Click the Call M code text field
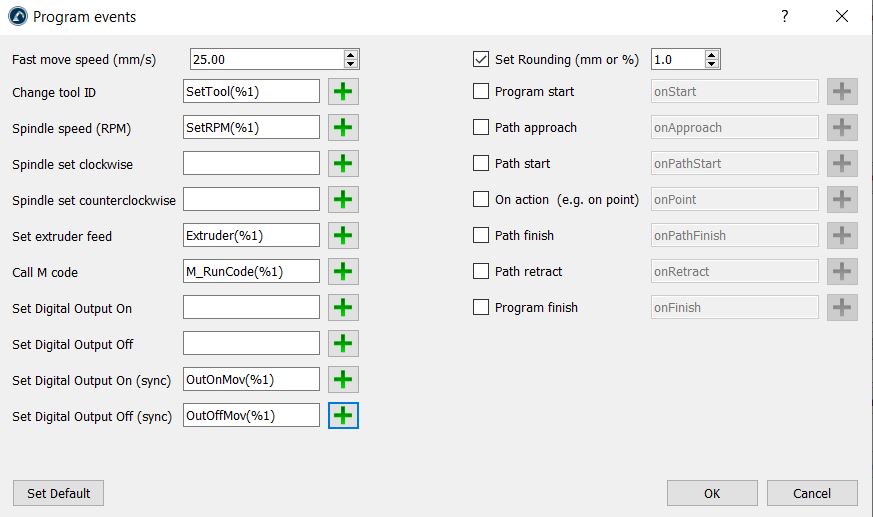This screenshot has width=873, height=517. (252, 272)
